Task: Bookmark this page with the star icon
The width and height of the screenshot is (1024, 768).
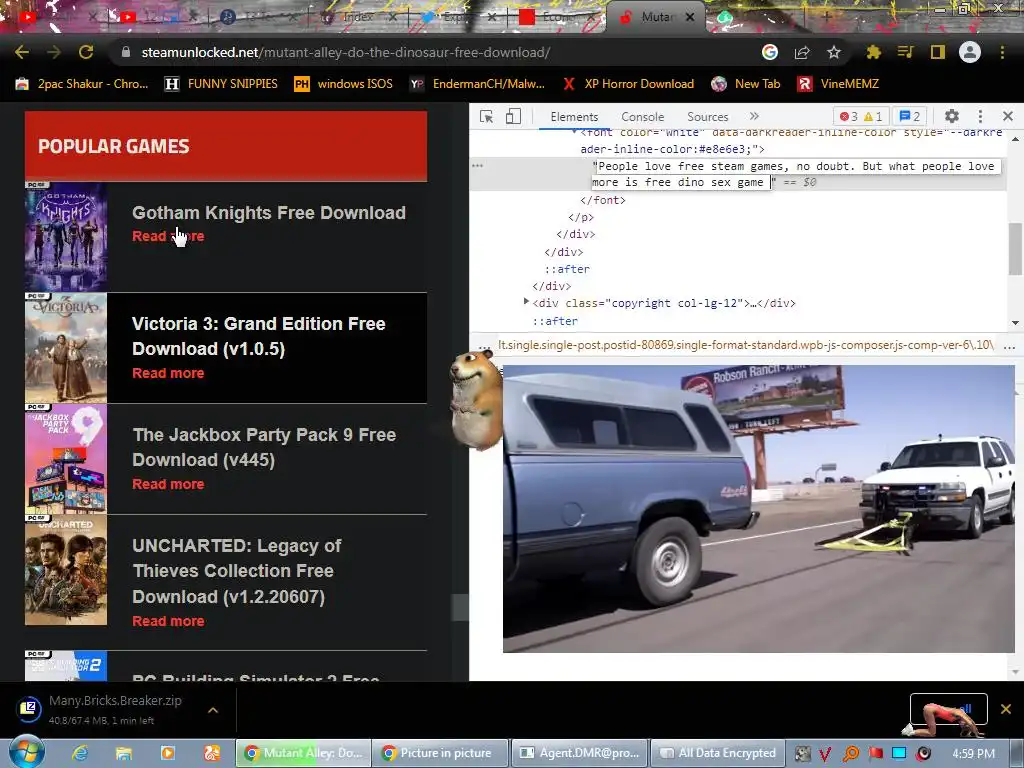Action: tap(834, 52)
